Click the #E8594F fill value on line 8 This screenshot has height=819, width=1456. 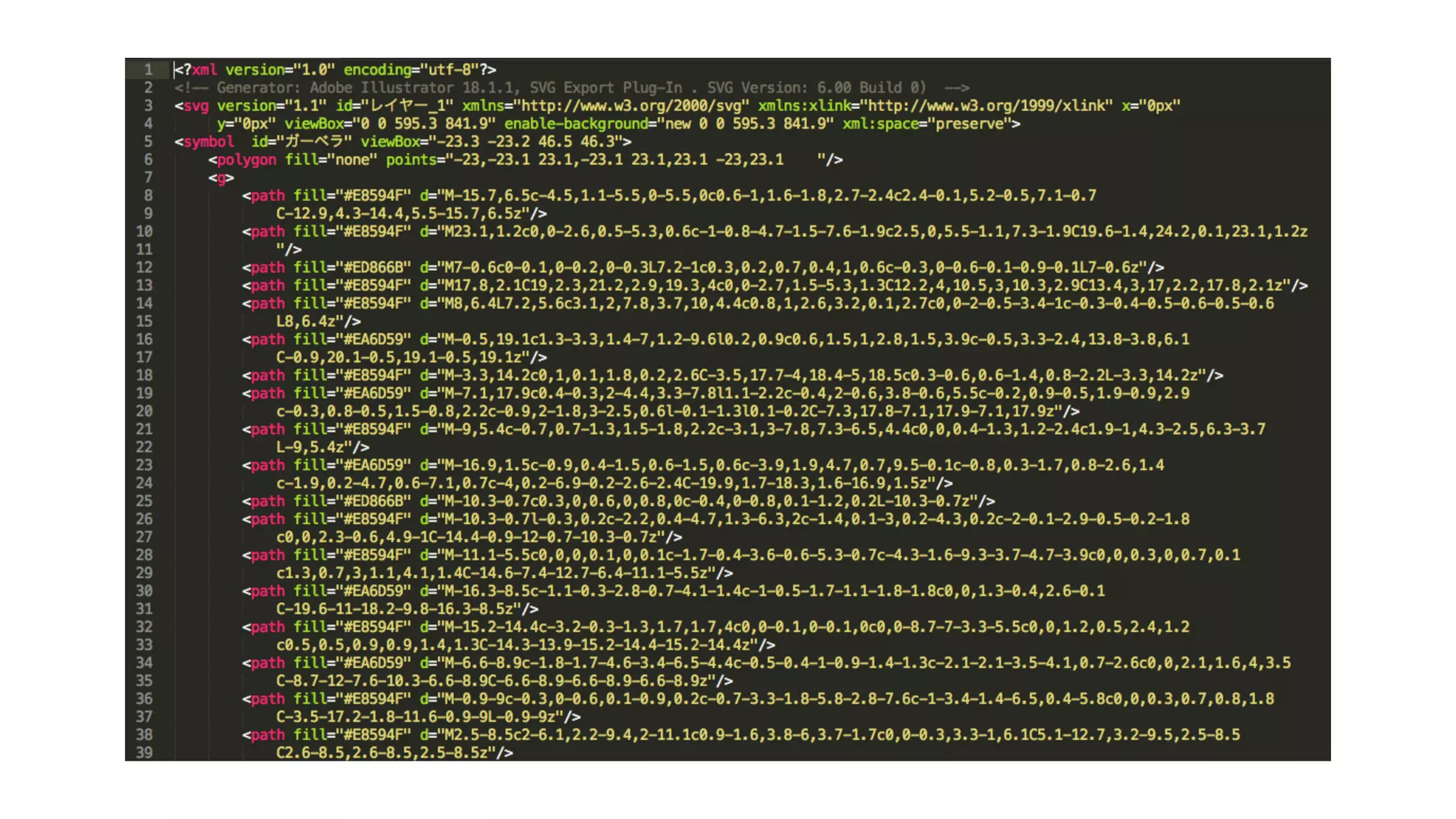tap(373, 196)
